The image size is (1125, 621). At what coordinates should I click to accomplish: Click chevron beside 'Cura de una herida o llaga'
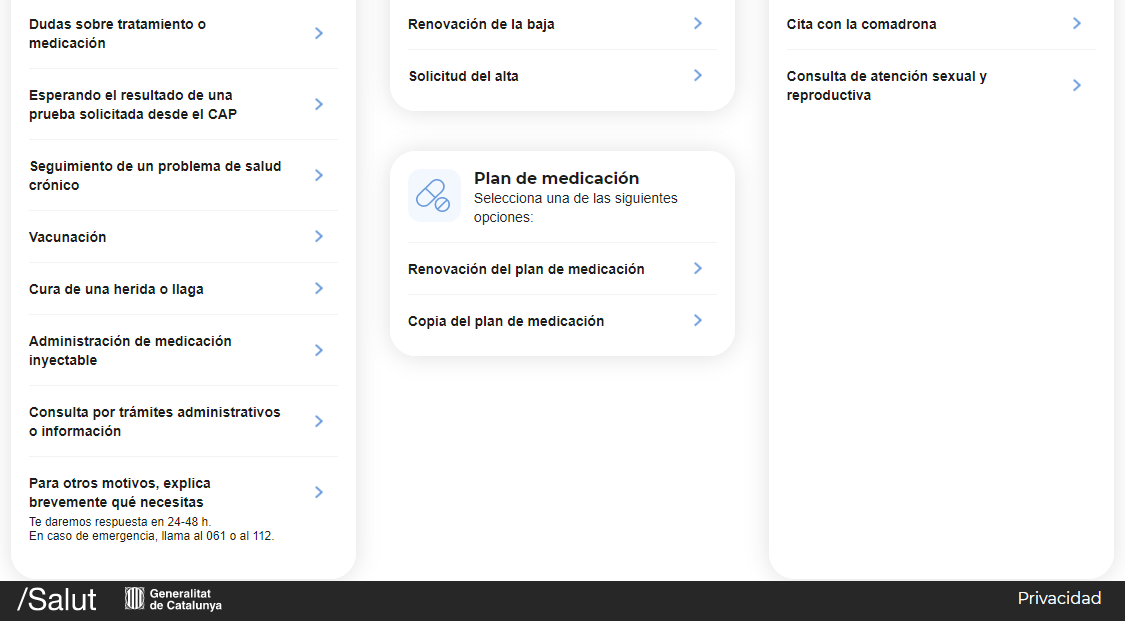click(x=319, y=289)
